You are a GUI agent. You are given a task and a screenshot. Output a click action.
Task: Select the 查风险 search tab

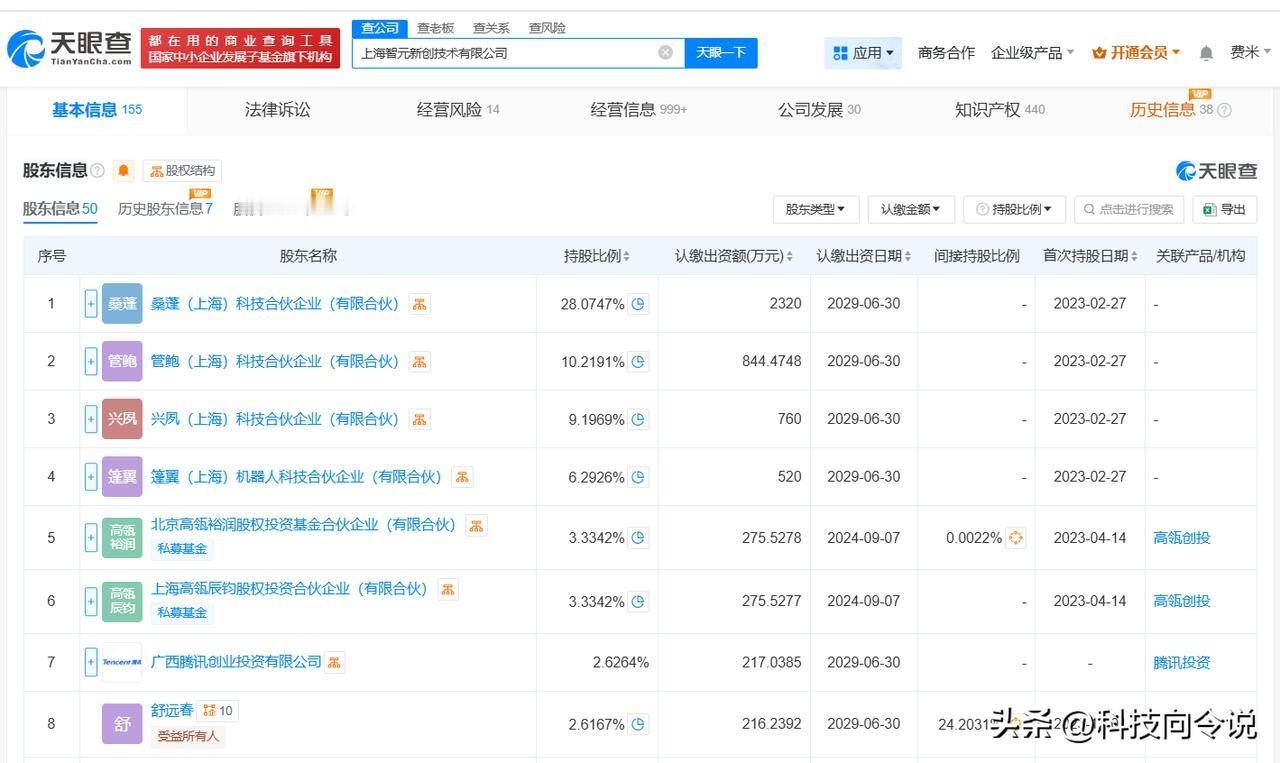pyautogui.click(x=547, y=28)
